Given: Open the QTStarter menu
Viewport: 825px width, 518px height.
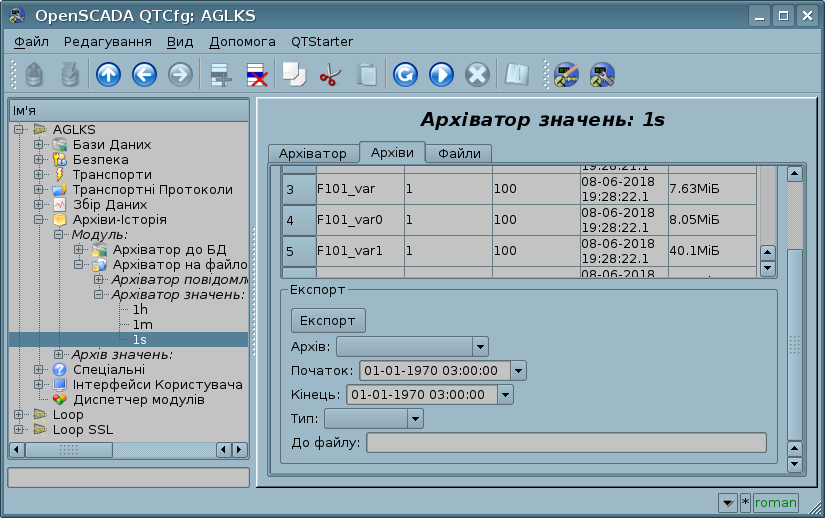Looking at the screenshot, I should [322, 42].
